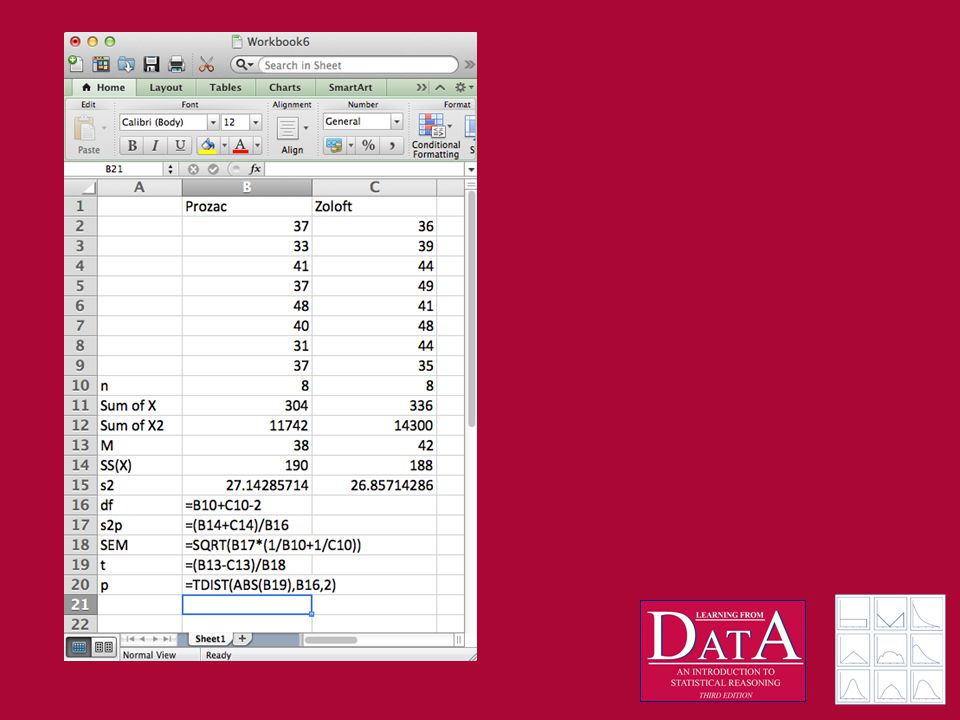The width and height of the screenshot is (960, 720).
Task: Cut selection with scissors icon
Action: (x=206, y=64)
